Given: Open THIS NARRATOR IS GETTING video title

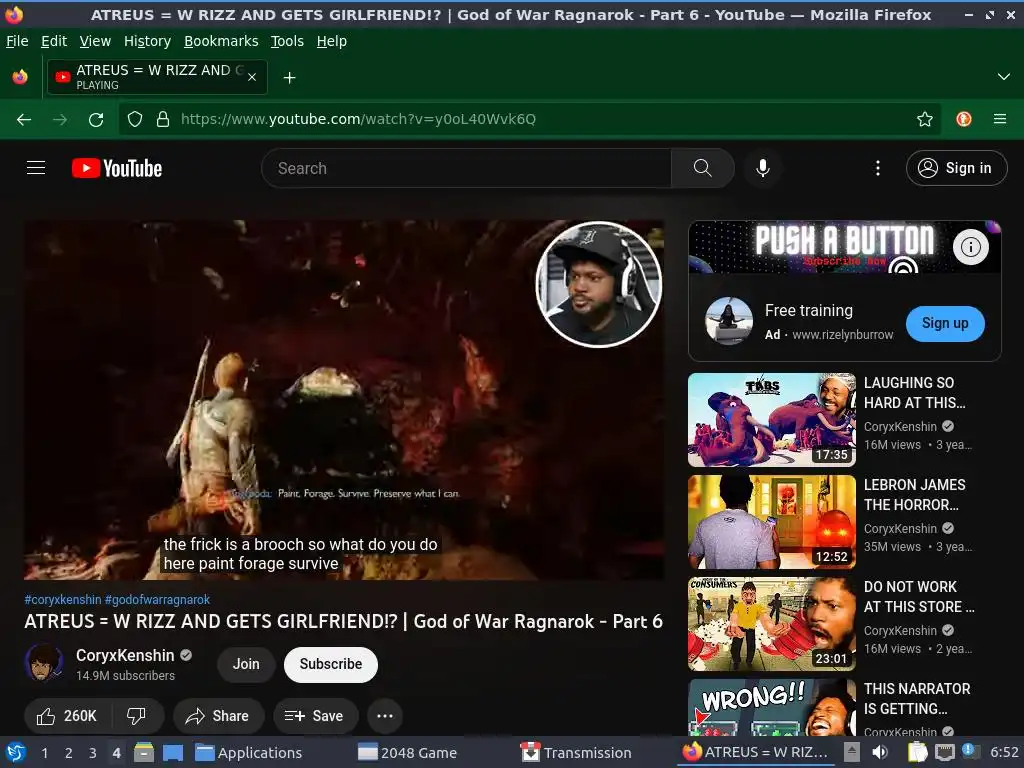Looking at the screenshot, I should click(917, 699).
